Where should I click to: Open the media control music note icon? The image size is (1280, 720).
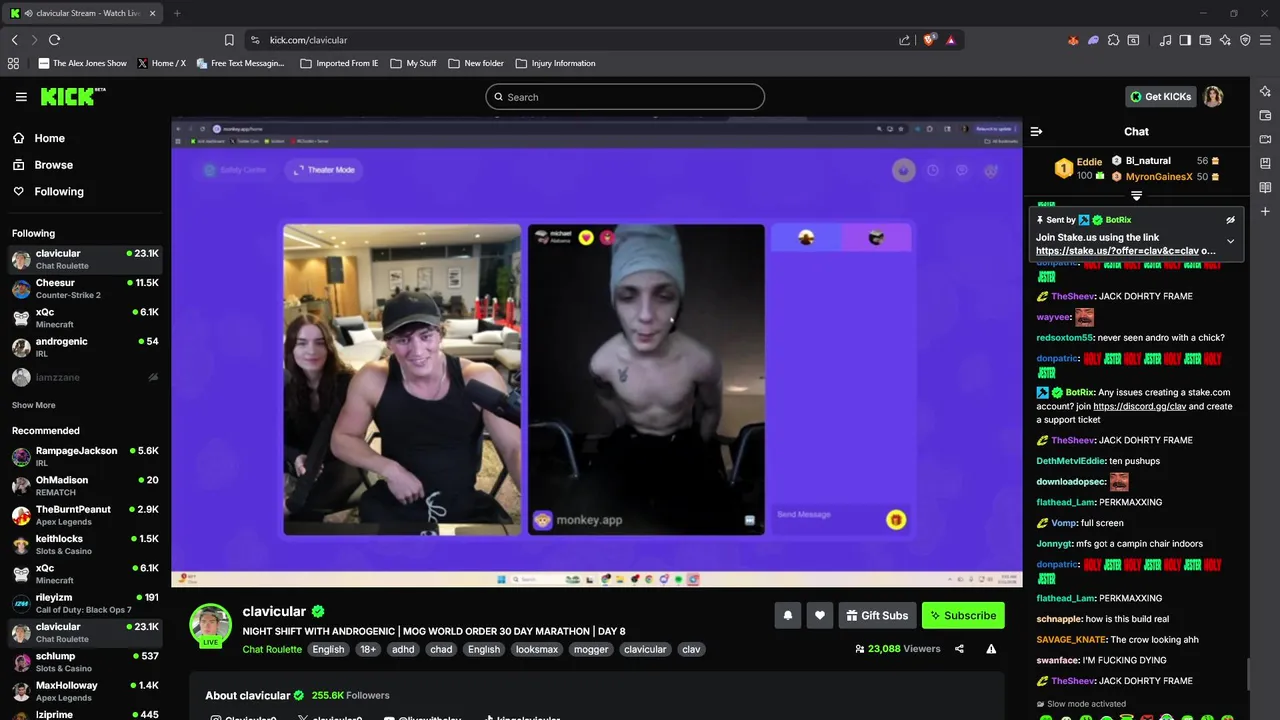pyautogui.click(x=1165, y=40)
